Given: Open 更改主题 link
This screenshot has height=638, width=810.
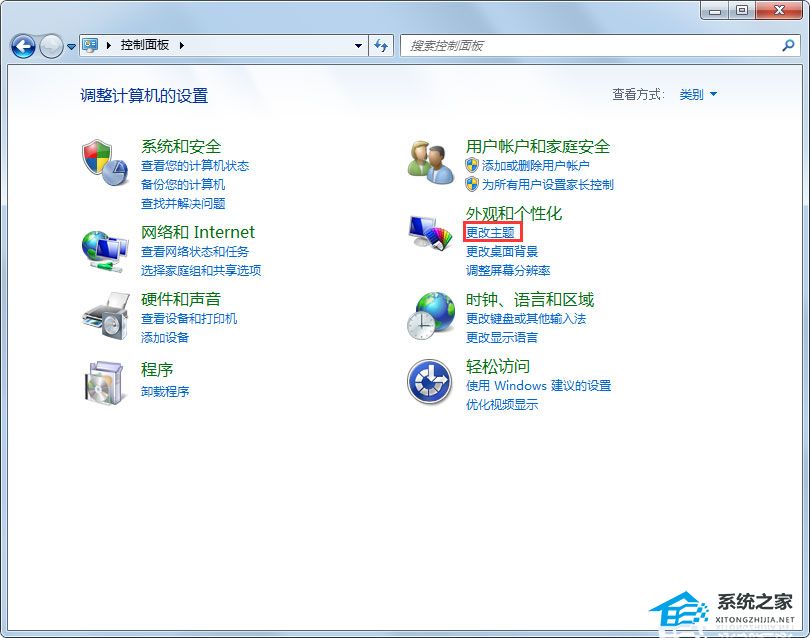Looking at the screenshot, I should [490, 232].
